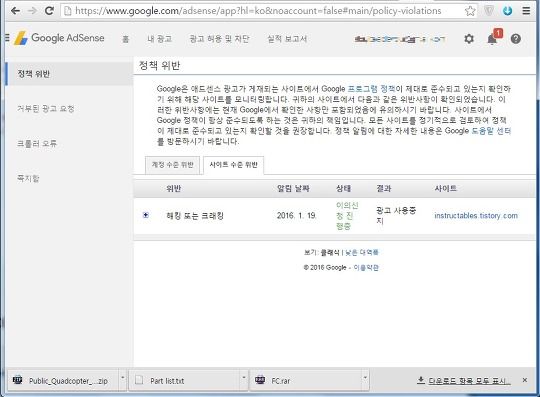This screenshot has height=397, width=540.
Task: Expand the 해킹 또는 크래킹 violation row
Action: pos(146,215)
